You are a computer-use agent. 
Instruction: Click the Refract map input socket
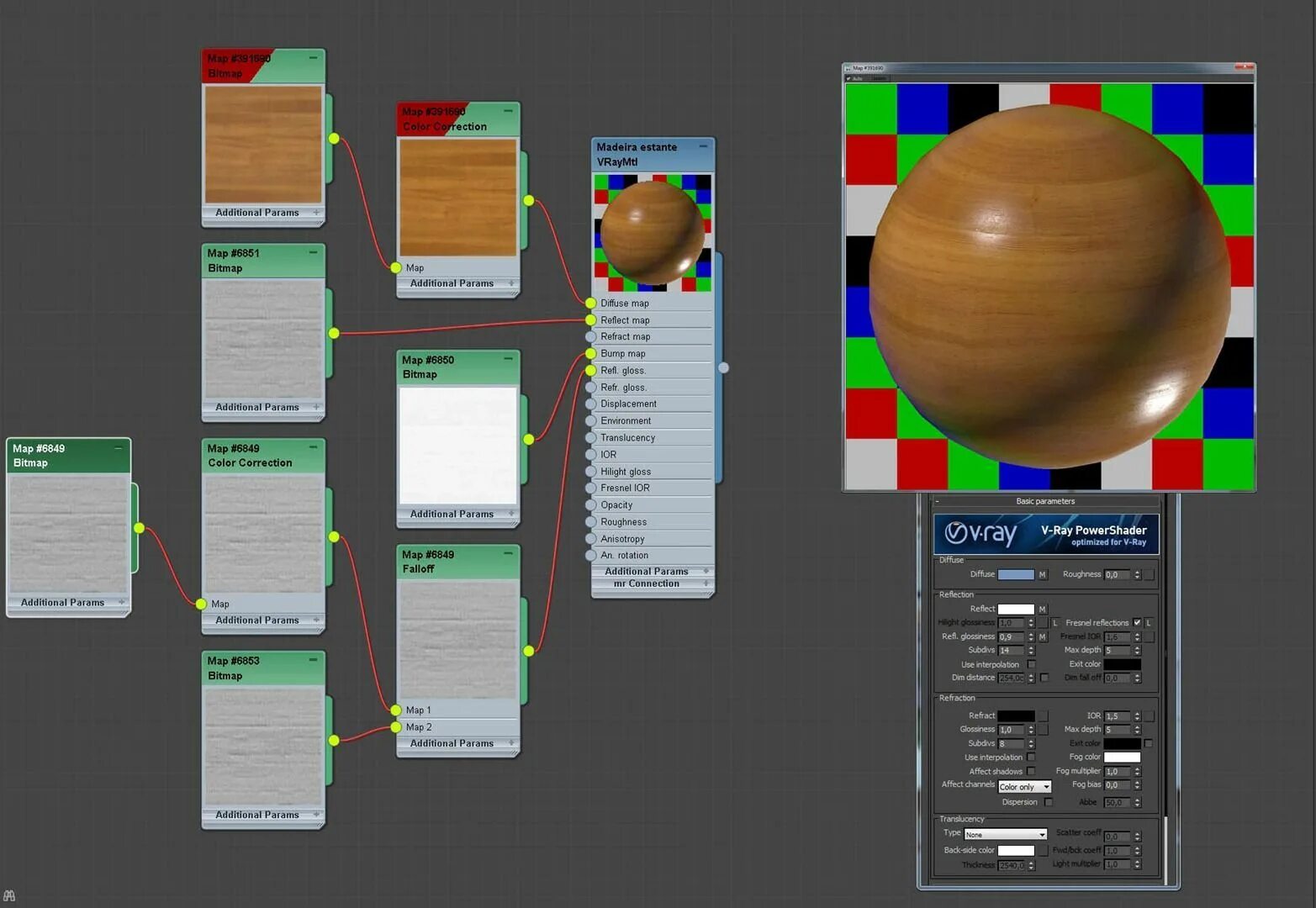tap(591, 336)
